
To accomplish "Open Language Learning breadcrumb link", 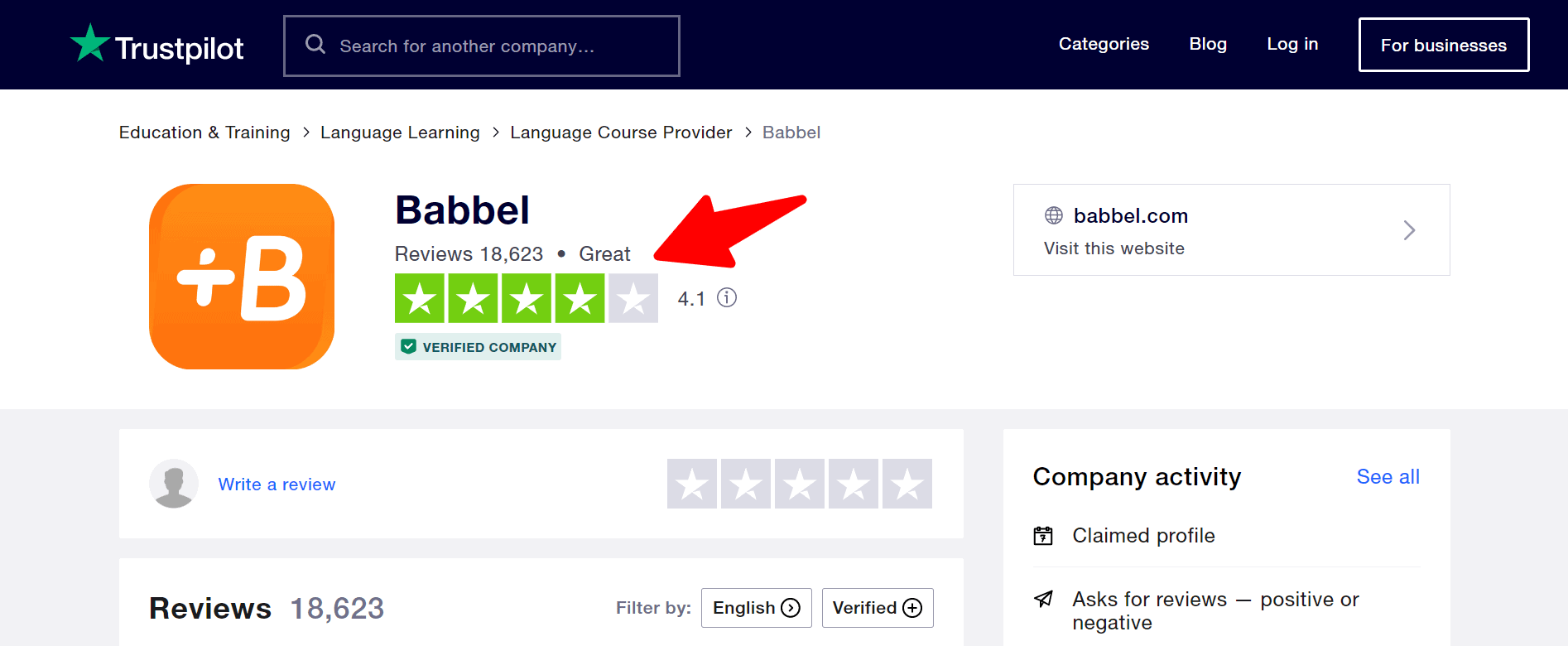I will 400,133.
